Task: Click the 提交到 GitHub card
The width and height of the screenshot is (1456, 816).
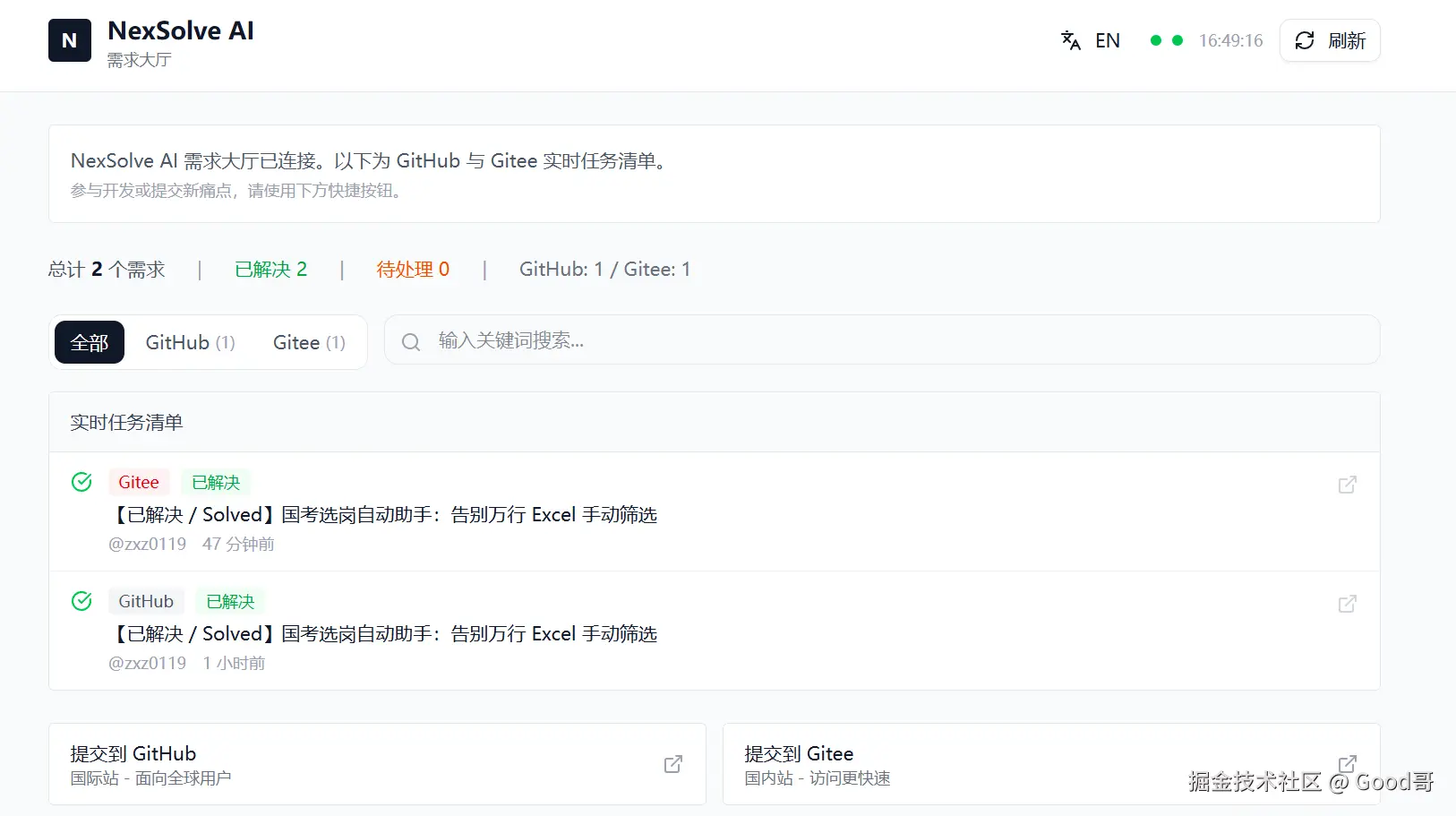Action: tap(376, 764)
